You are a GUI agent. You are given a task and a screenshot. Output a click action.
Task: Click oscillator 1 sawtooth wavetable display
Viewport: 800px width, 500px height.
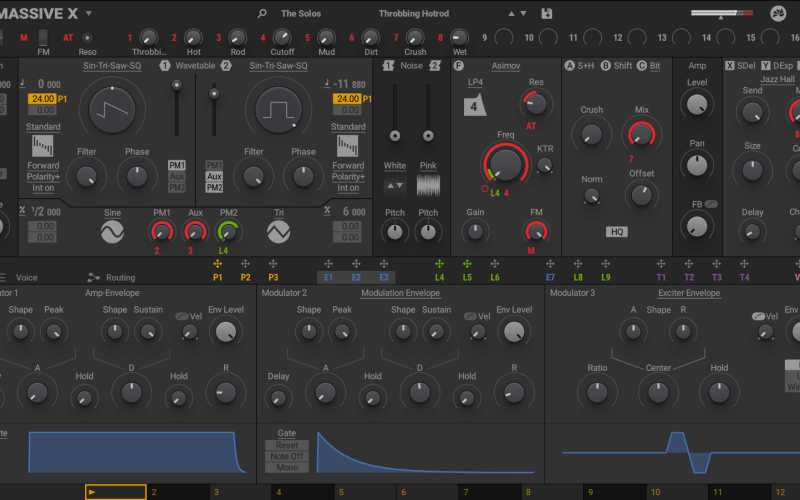pyautogui.click(x=112, y=110)
